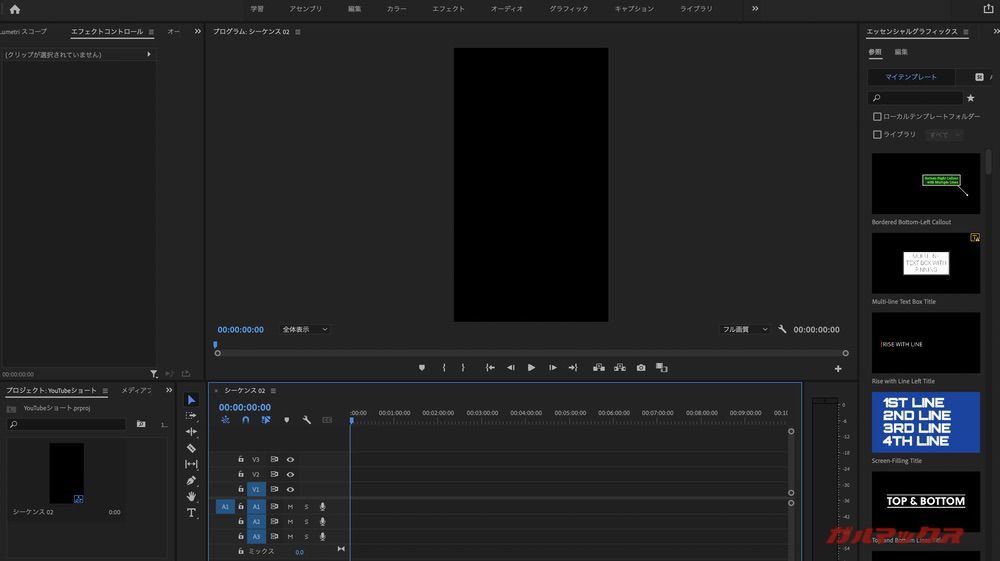Viewport: 1000px width, 561px height.
Task: Click the template search field
Action: click(x=915, y=98)
